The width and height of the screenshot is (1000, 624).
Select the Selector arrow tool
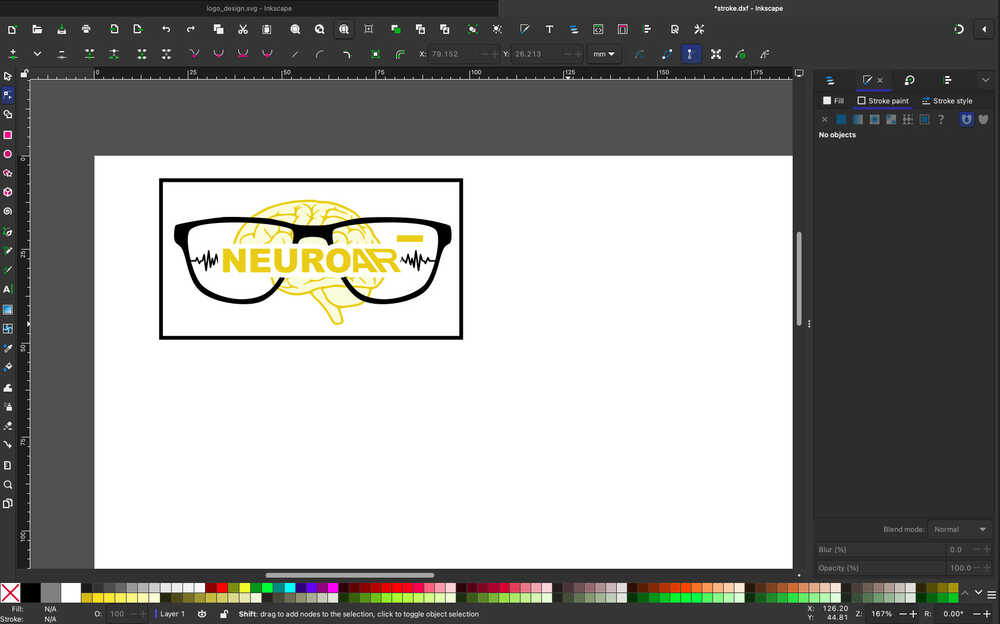(x=8, y=77)
